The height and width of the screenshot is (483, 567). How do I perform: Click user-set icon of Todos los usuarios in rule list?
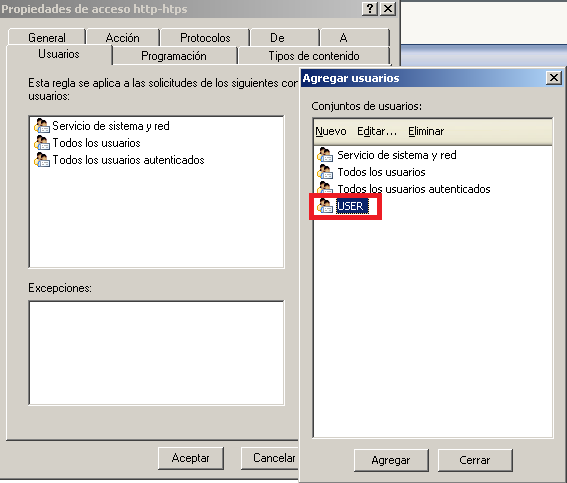point(42,143)
